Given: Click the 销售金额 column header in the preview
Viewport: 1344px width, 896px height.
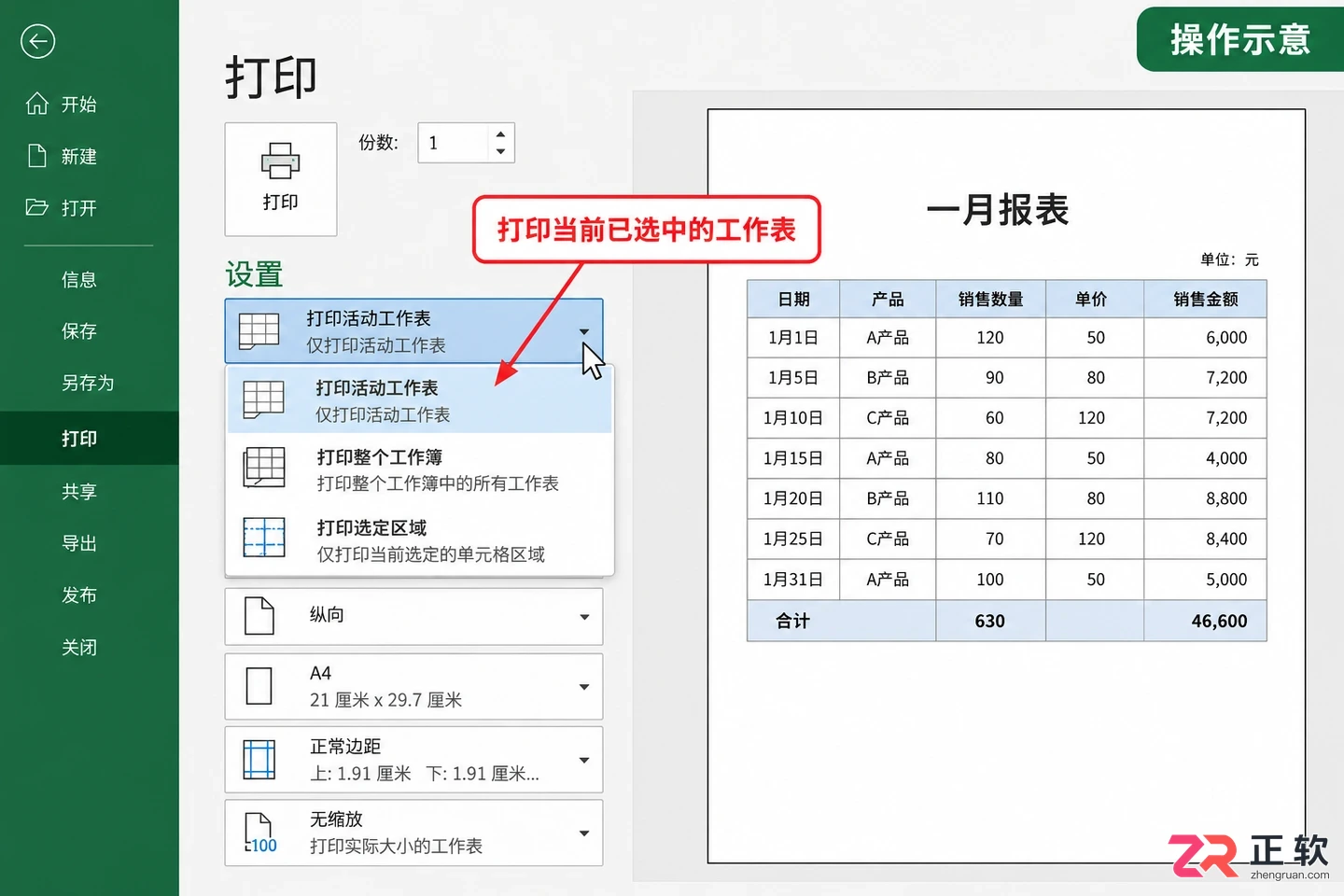Looking at the screenshot, I should (x=1206, y=299).
